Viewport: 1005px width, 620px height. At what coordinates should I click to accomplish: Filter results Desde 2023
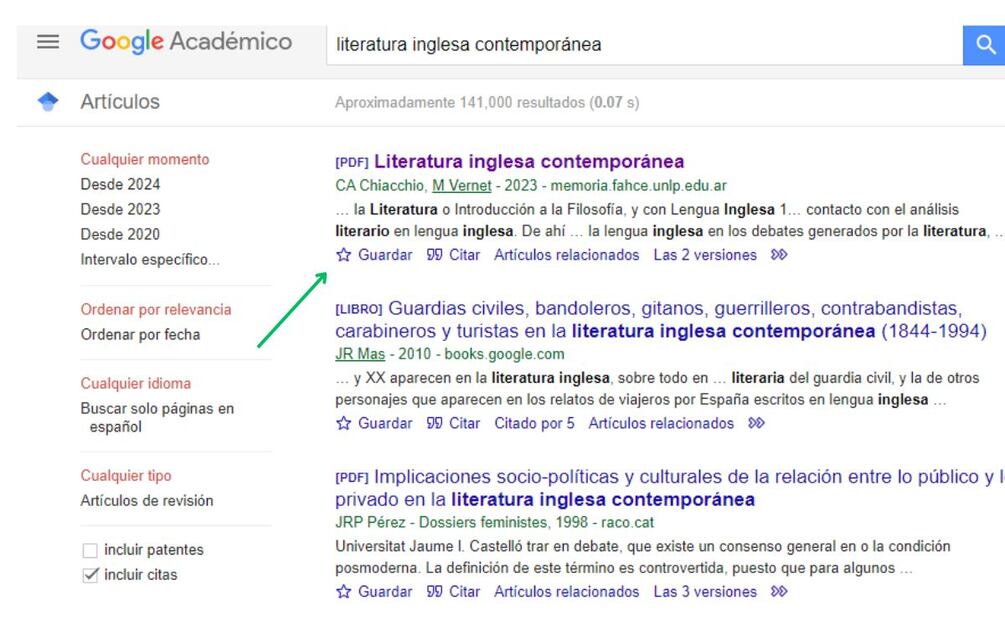120,209
